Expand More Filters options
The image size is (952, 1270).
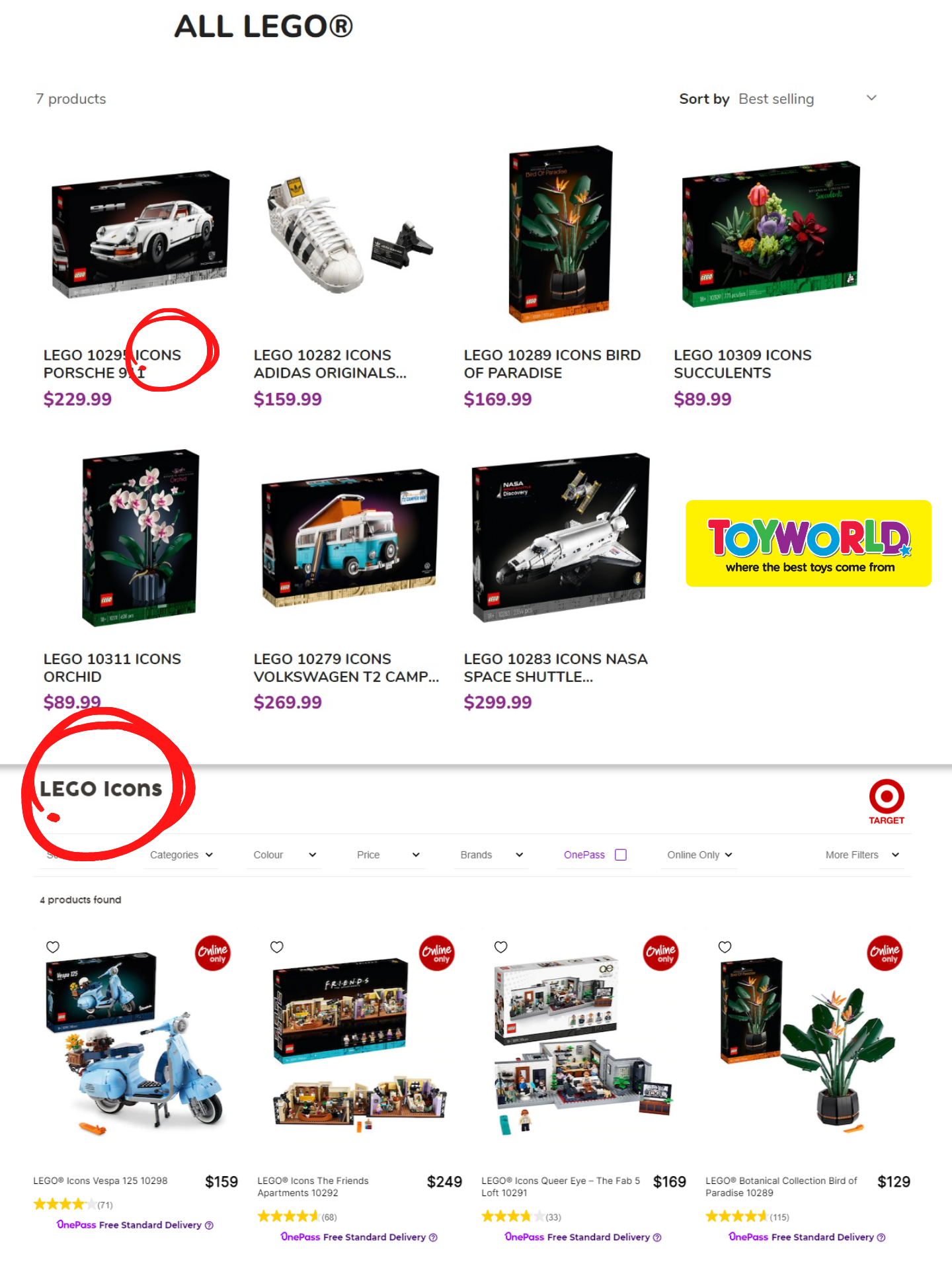coord(862,855)
